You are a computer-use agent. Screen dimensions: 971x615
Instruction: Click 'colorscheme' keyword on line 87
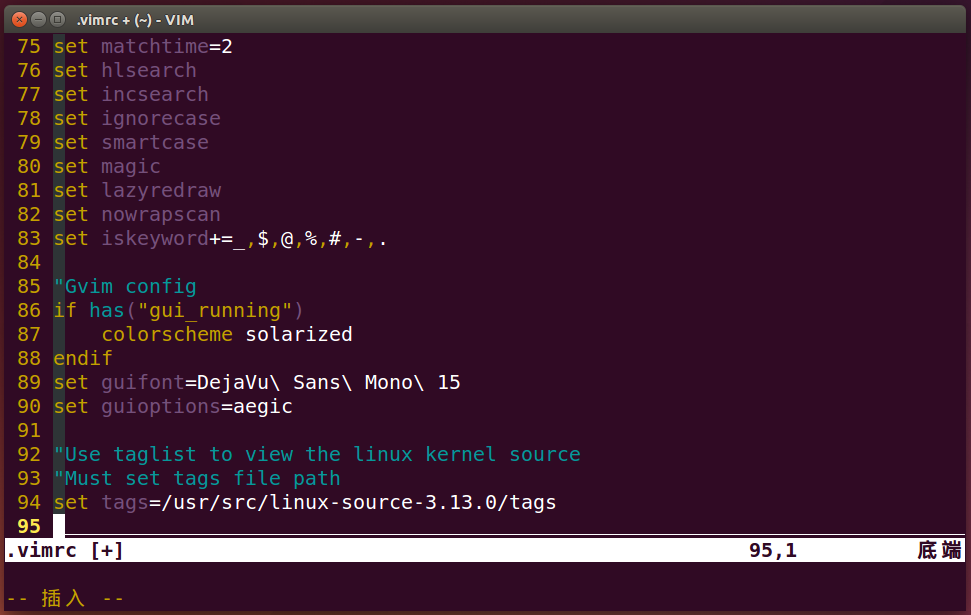[x=167, y=334]
